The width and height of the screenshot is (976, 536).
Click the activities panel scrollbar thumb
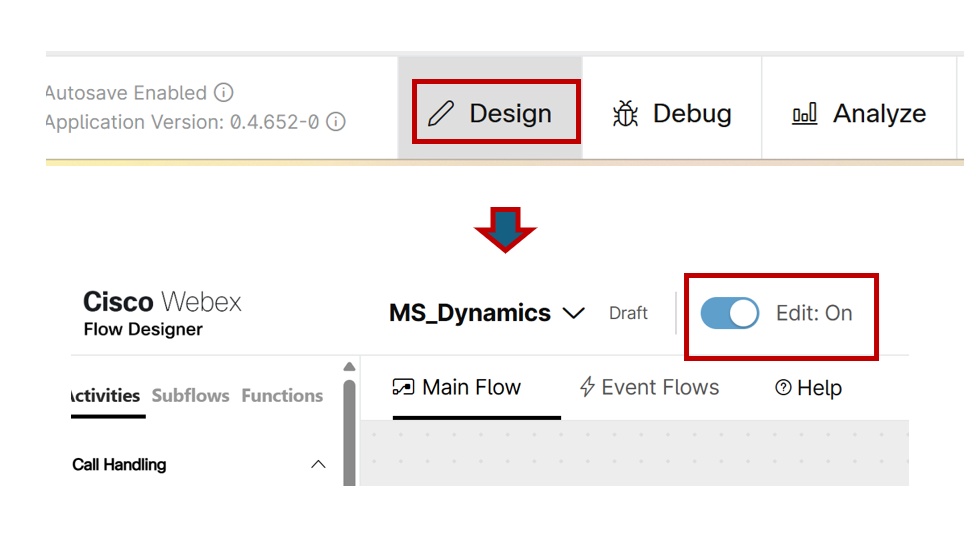click(x=349, y=430)
